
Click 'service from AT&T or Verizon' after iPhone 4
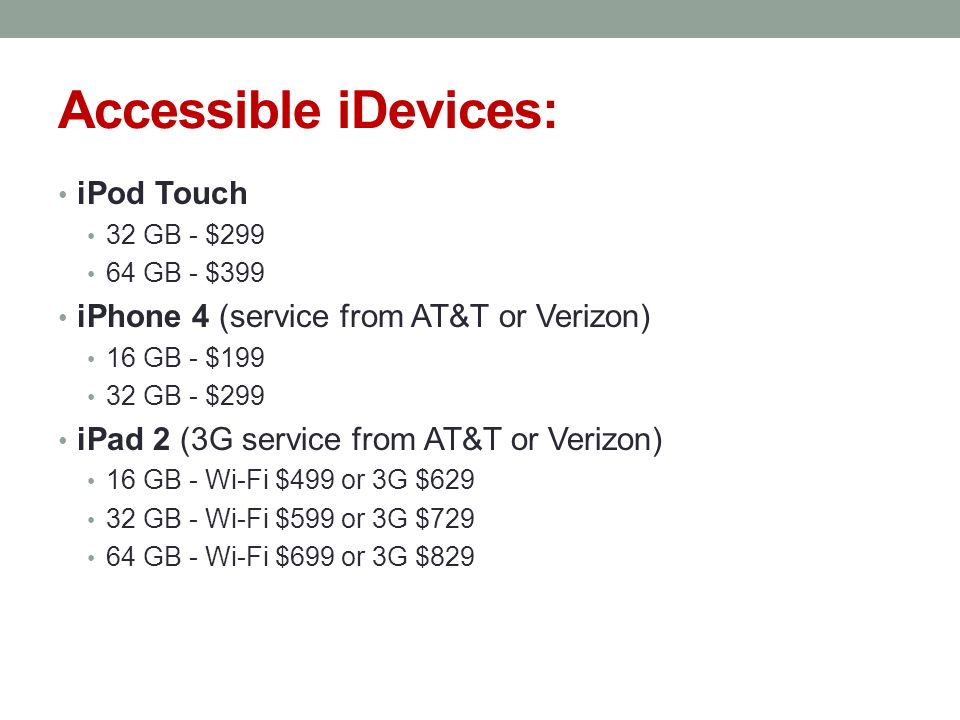point(434,317)
